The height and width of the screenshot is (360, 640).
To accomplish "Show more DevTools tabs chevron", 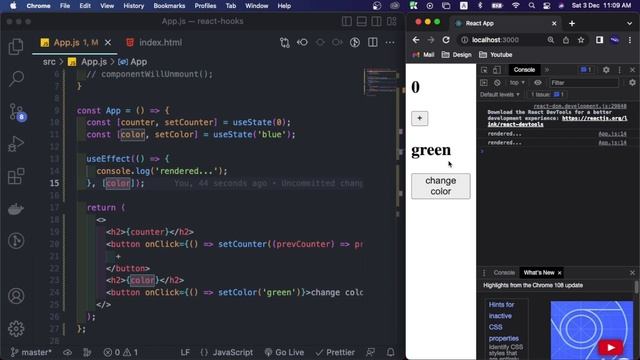I will [547, 70].
